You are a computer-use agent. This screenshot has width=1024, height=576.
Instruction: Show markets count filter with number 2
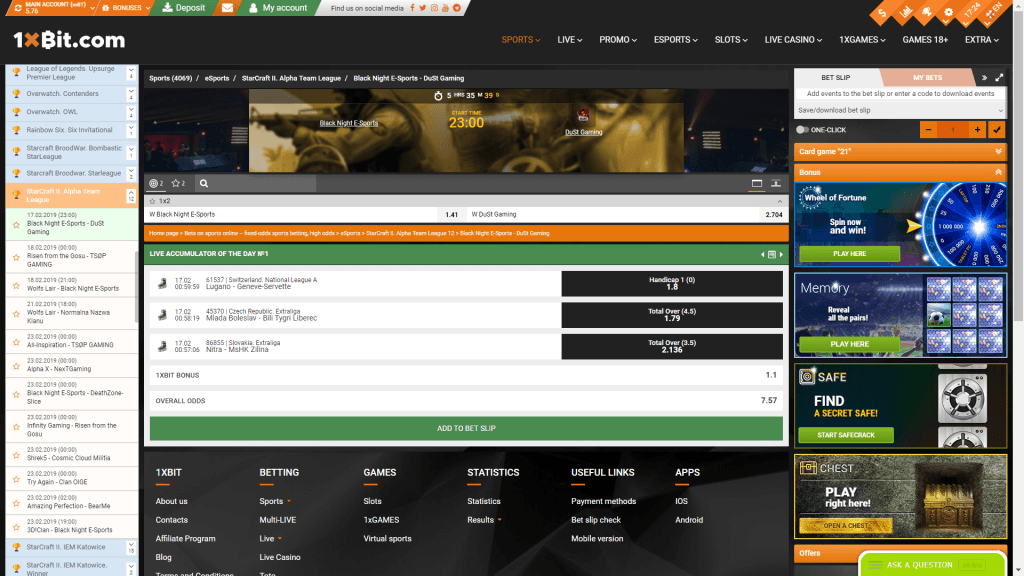pyautogui.click(x=156, y=184)
